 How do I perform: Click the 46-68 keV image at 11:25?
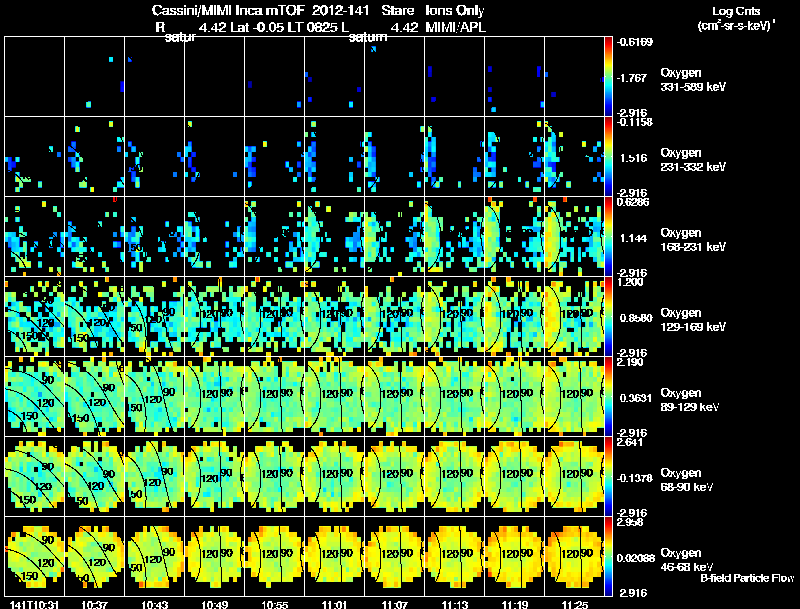coord(574,556)
